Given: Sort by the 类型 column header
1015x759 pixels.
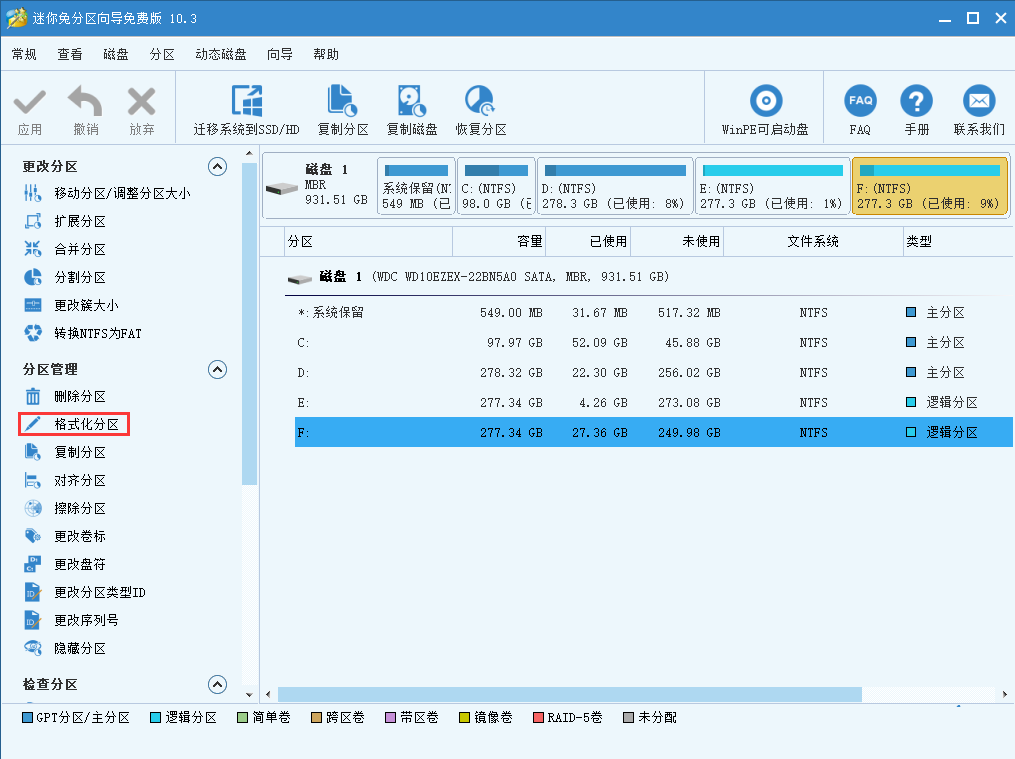Looking at the screenshot, I should click(x=958, y=241).
